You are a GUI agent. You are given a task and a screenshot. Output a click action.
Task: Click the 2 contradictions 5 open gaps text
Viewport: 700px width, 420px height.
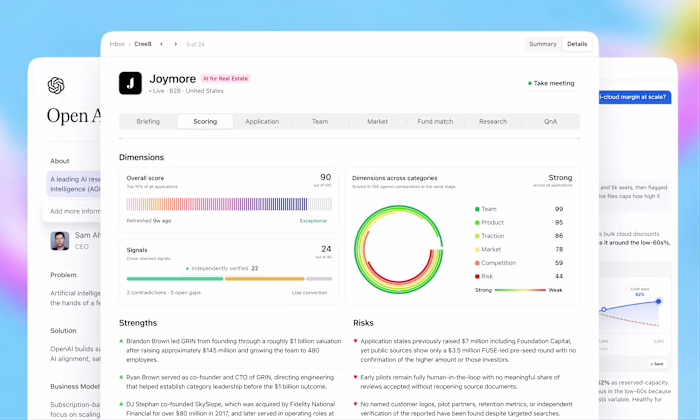(163, 293)
